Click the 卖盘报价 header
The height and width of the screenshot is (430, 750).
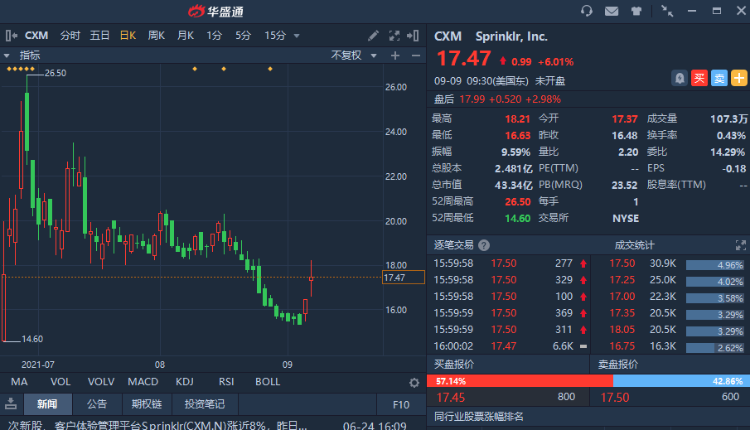pos(618,364)
